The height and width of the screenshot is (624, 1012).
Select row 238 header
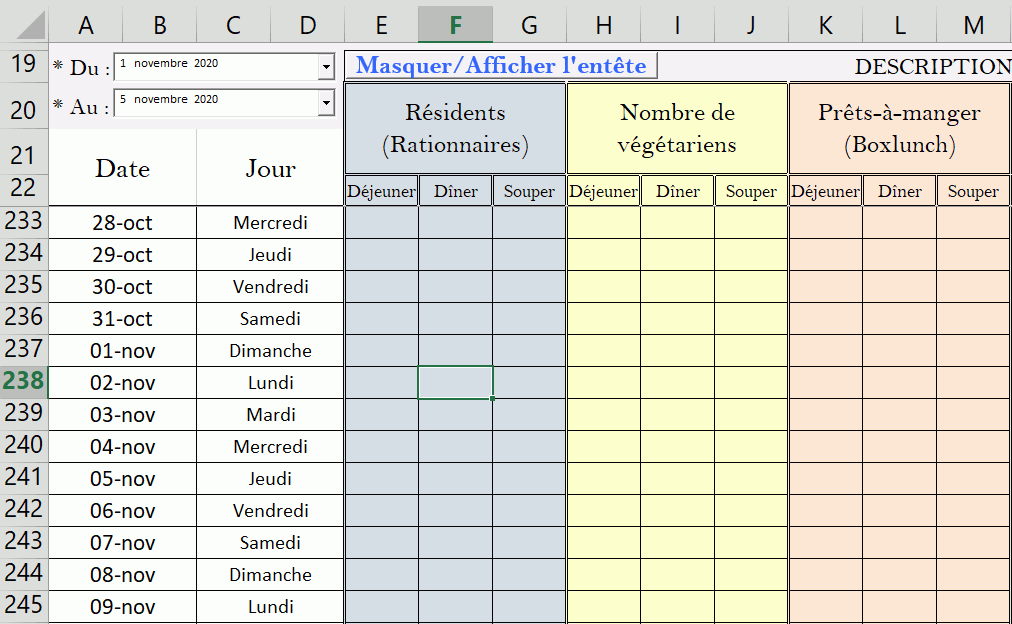tap(23, 382)
